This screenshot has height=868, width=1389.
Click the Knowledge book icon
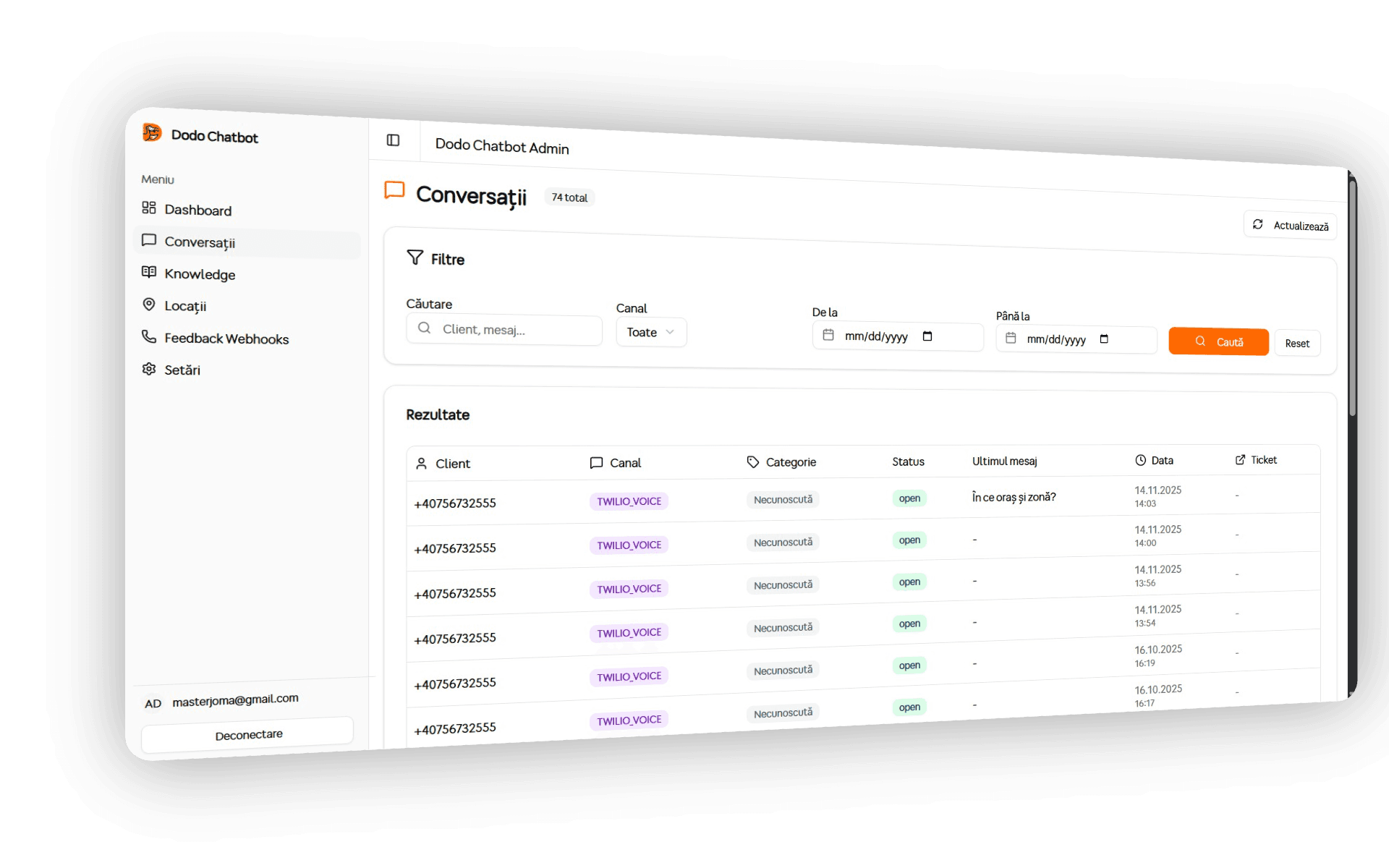[149, 272]
